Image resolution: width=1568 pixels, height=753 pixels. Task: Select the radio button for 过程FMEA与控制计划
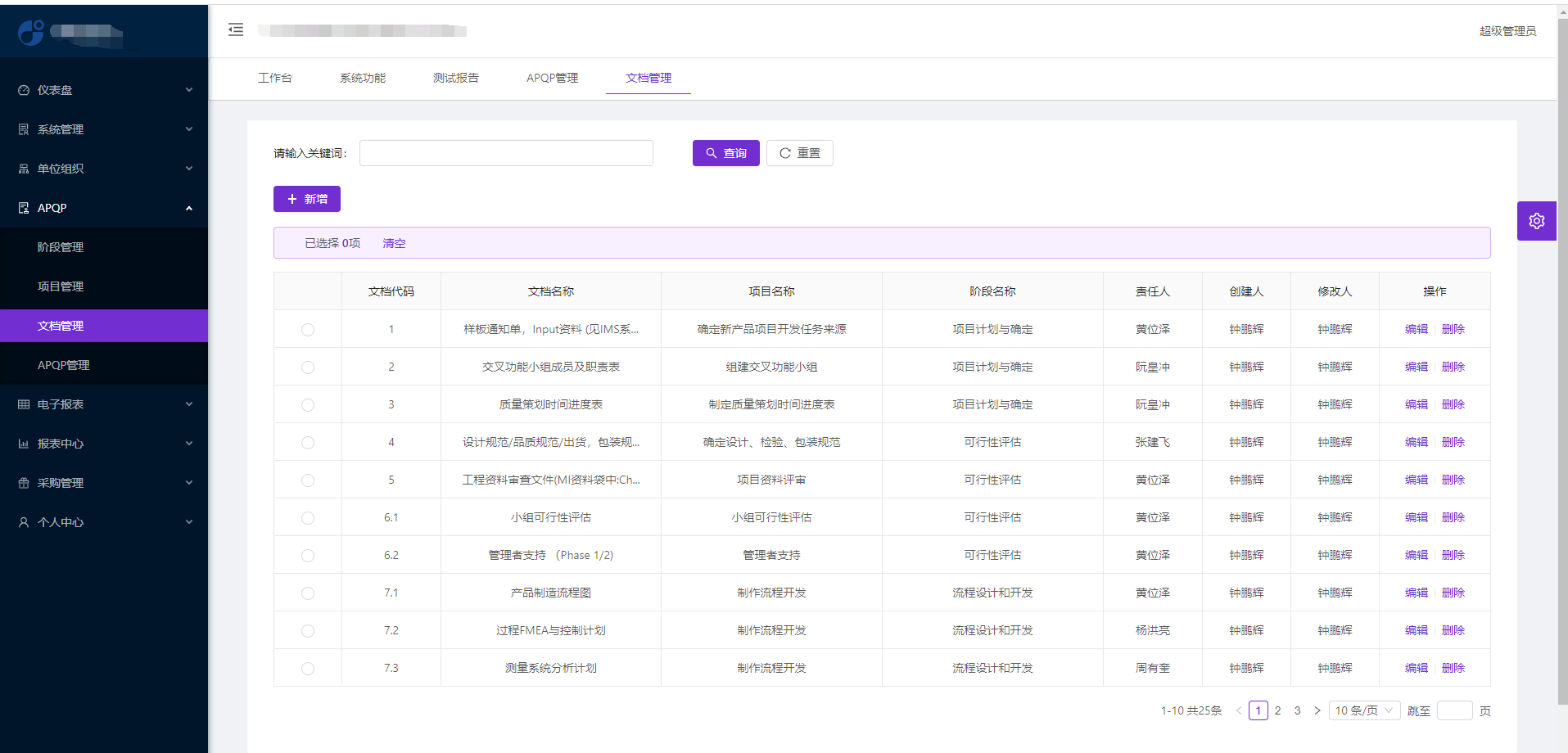point(307,631)
